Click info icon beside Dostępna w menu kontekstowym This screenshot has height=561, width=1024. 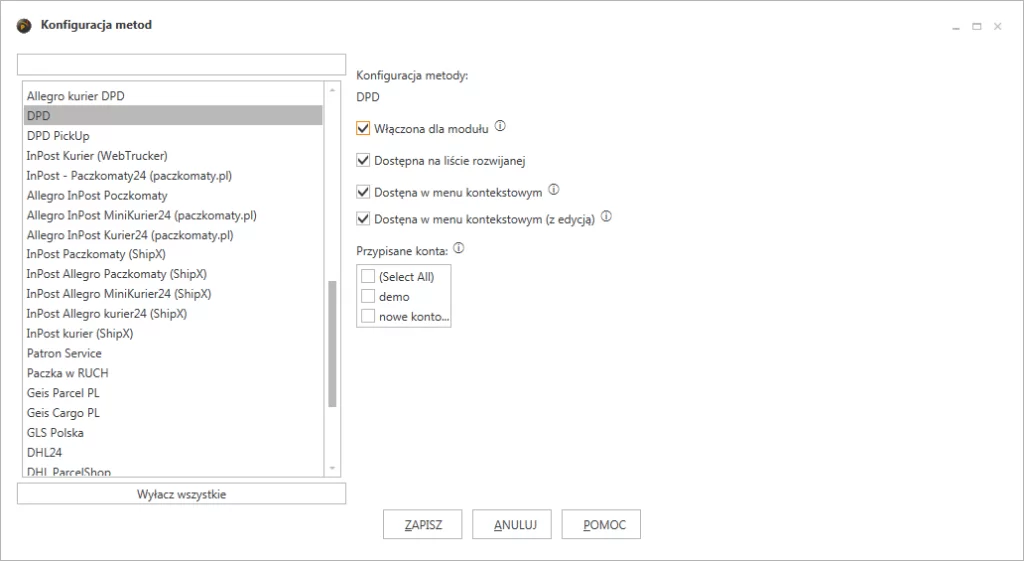(554, 190)
